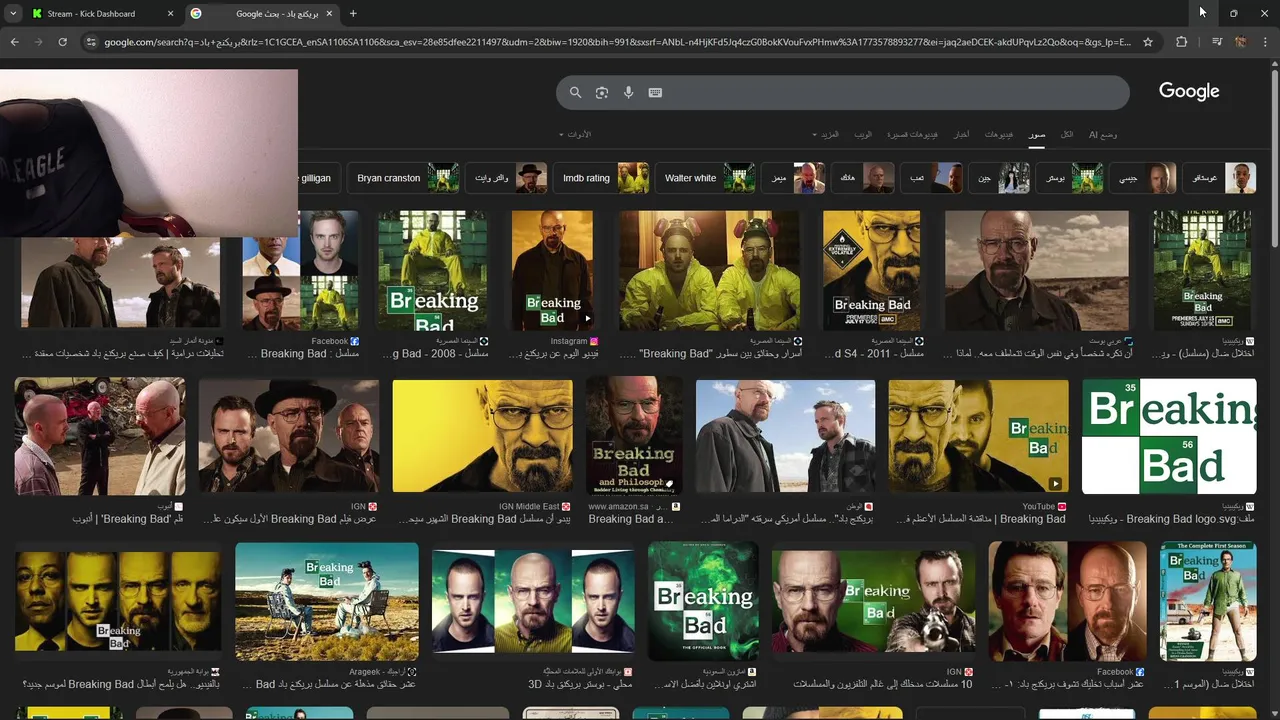Image resolution: width=1280 pixels, height=720 pixels.
Task: Open Google Lens image search icon
Action: coord(602,92)
